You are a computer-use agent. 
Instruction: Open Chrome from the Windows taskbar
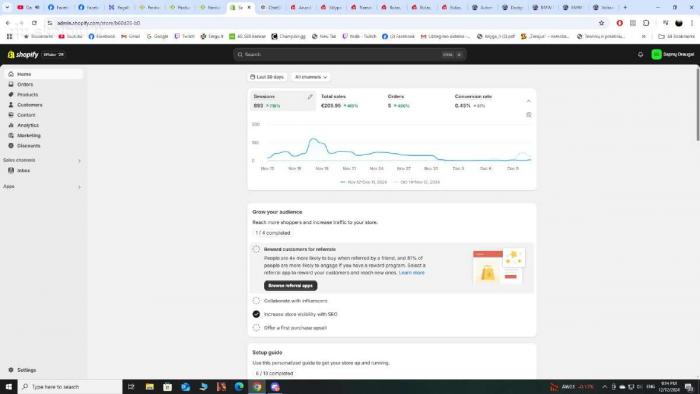257,387
